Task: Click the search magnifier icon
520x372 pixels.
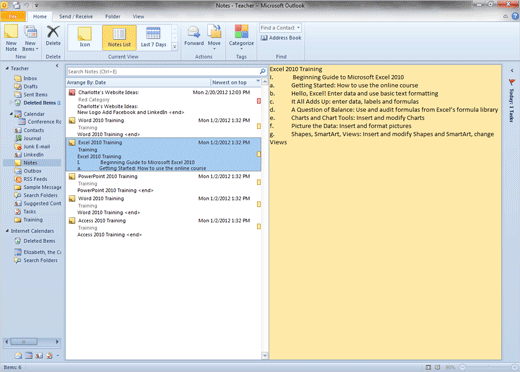Action: (x=263, y=71)
